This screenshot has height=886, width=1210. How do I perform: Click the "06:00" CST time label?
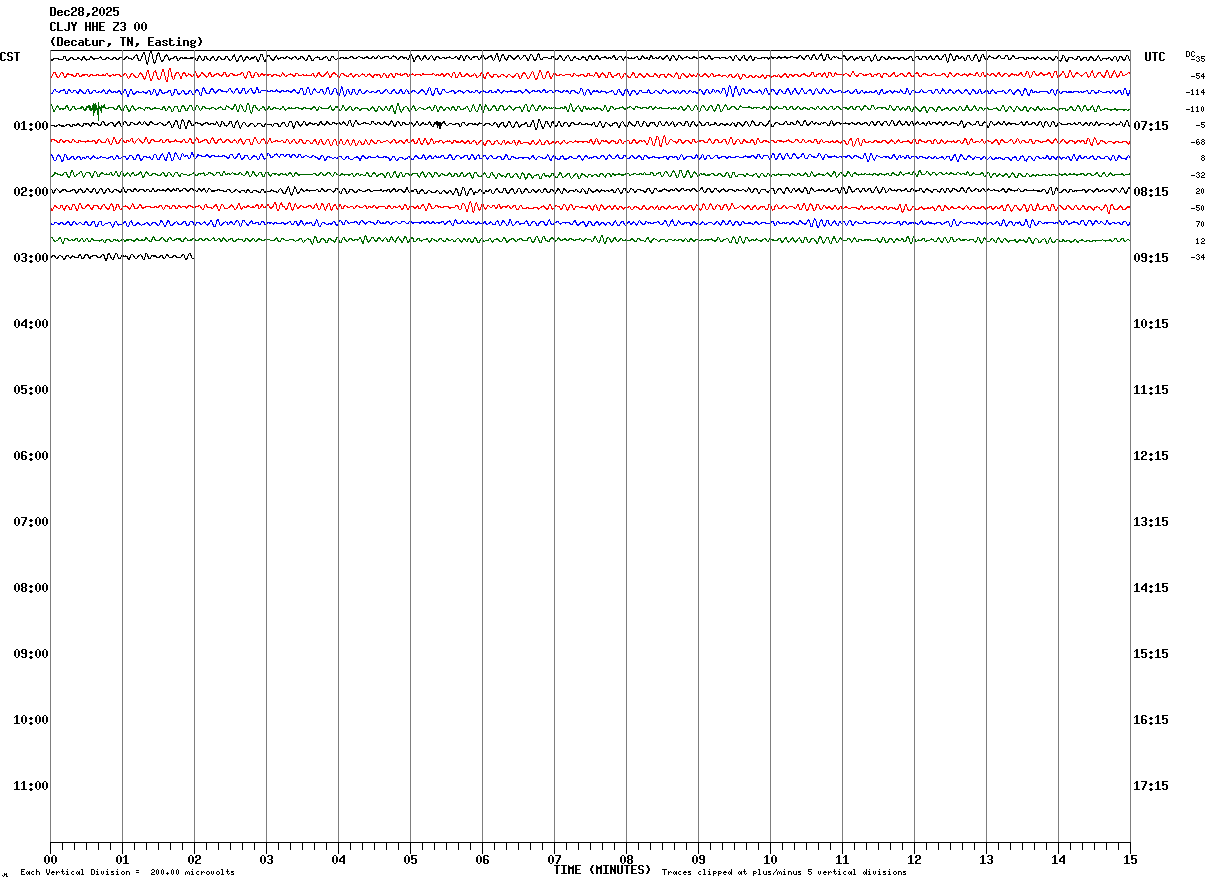click(x=31, y=456)
